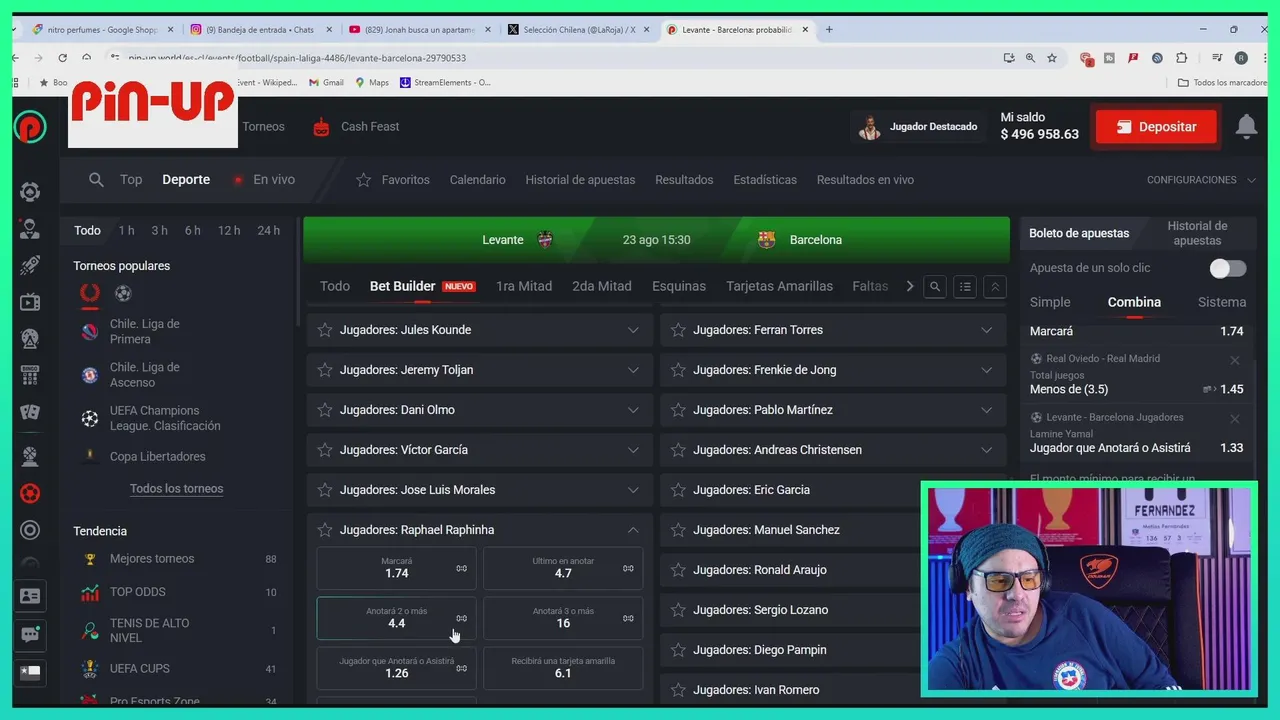Open the cards sidebar icon

pos(30,412)
